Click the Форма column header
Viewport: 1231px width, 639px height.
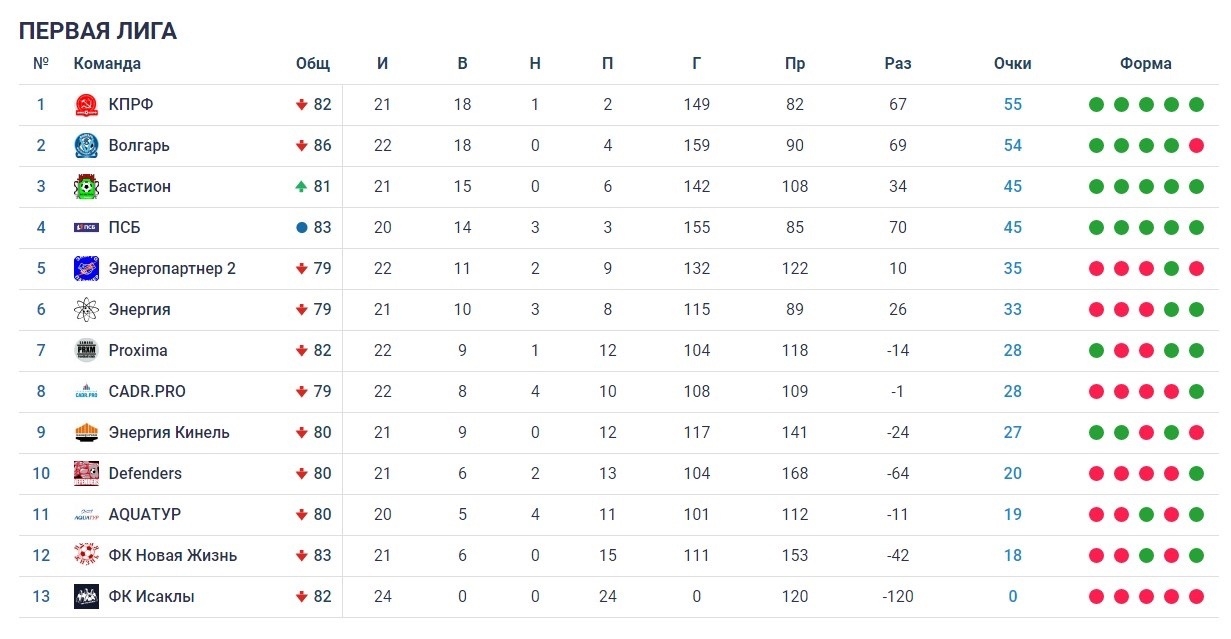[x=1145, y=64]
